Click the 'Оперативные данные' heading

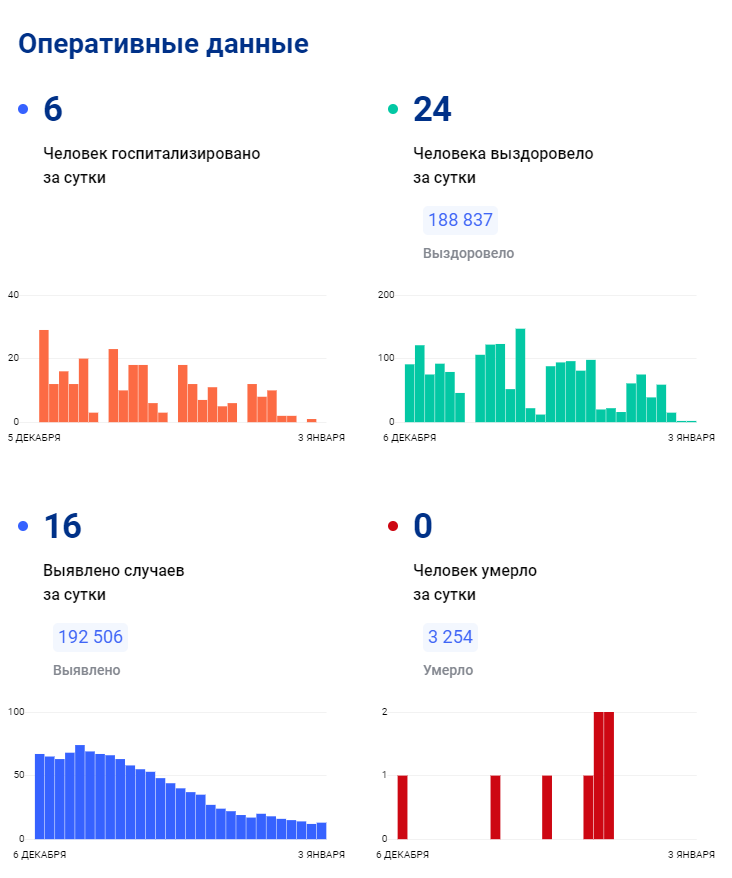(164, 44)
